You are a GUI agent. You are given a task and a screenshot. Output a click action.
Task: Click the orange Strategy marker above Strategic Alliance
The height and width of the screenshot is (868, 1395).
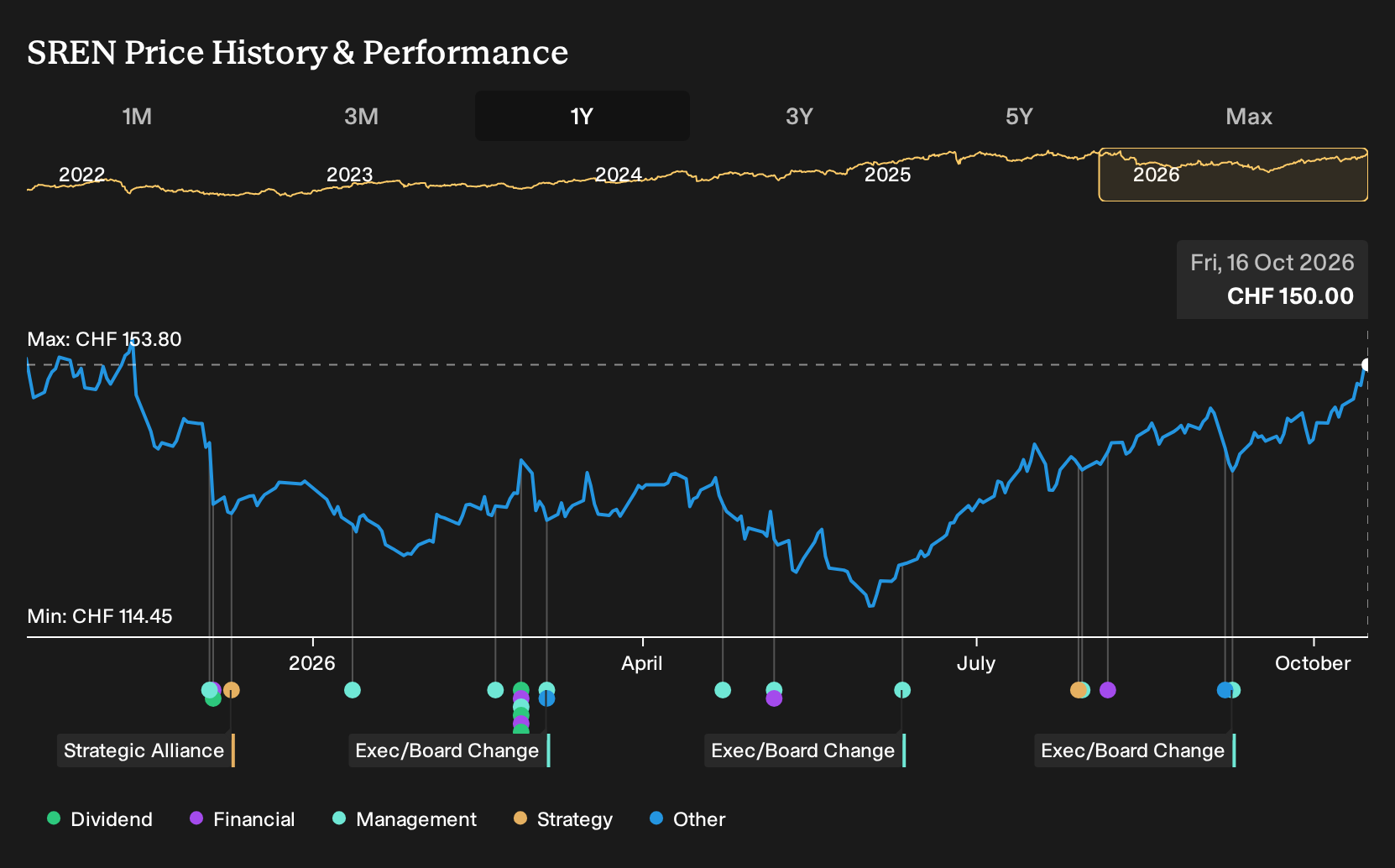point(232,690)
